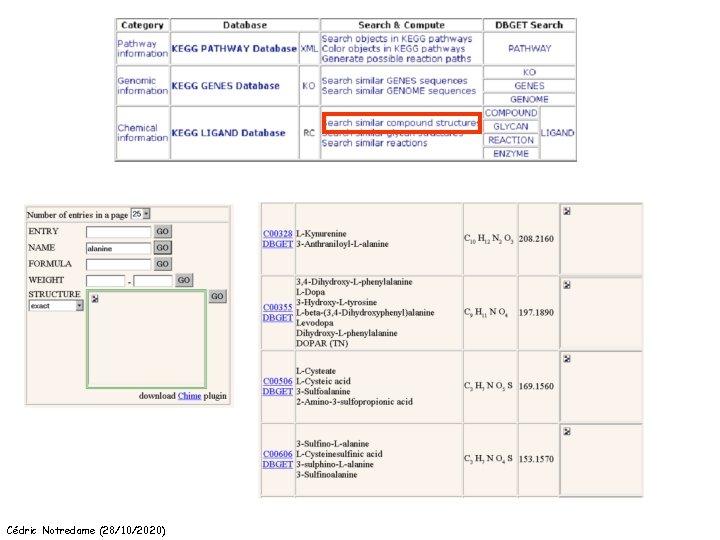The image size is (720, 540).
Task: Click the GENES DBGET search link
Action: [529, 86]
